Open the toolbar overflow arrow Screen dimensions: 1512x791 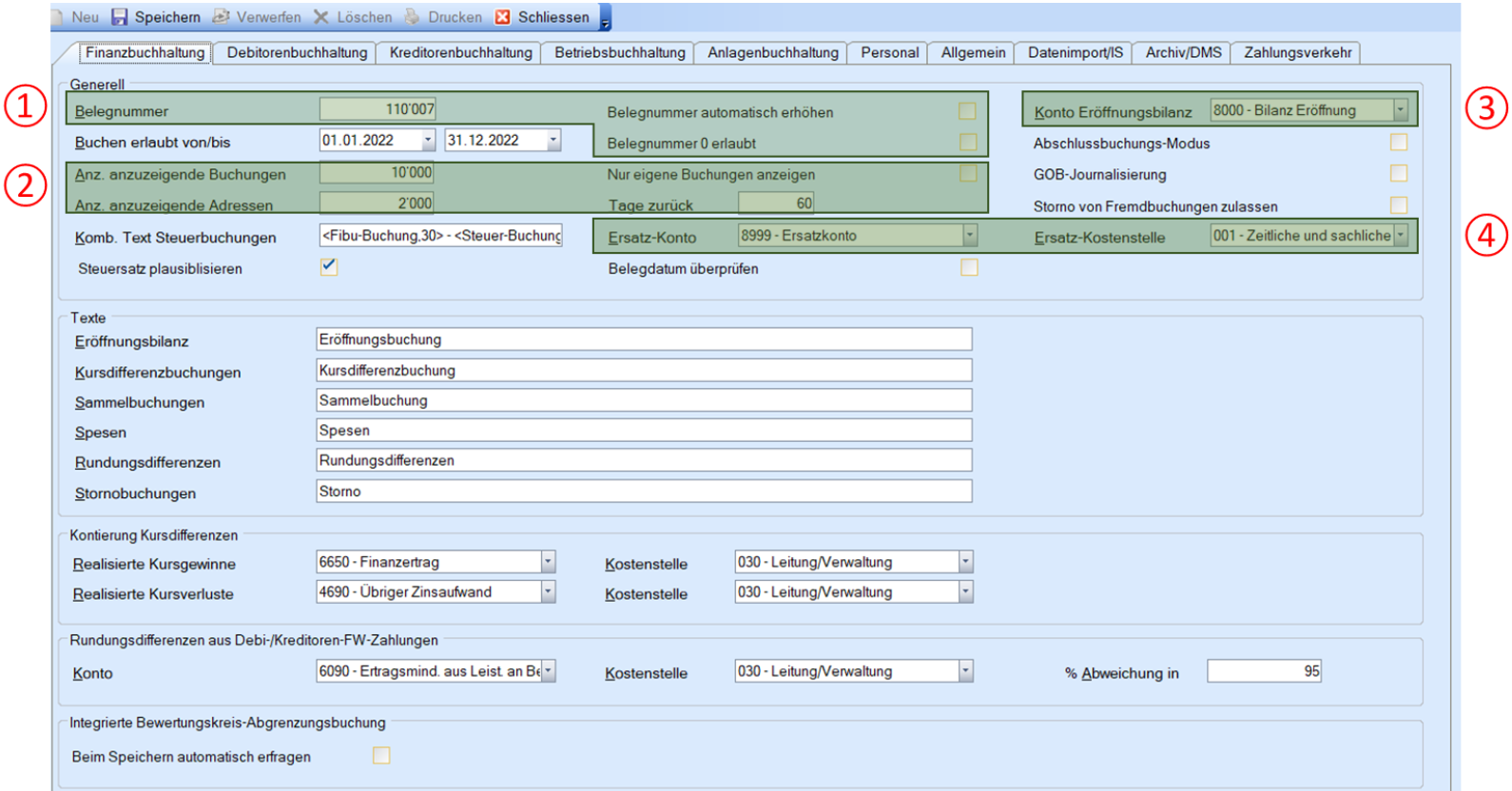click(x=606, y=19)
